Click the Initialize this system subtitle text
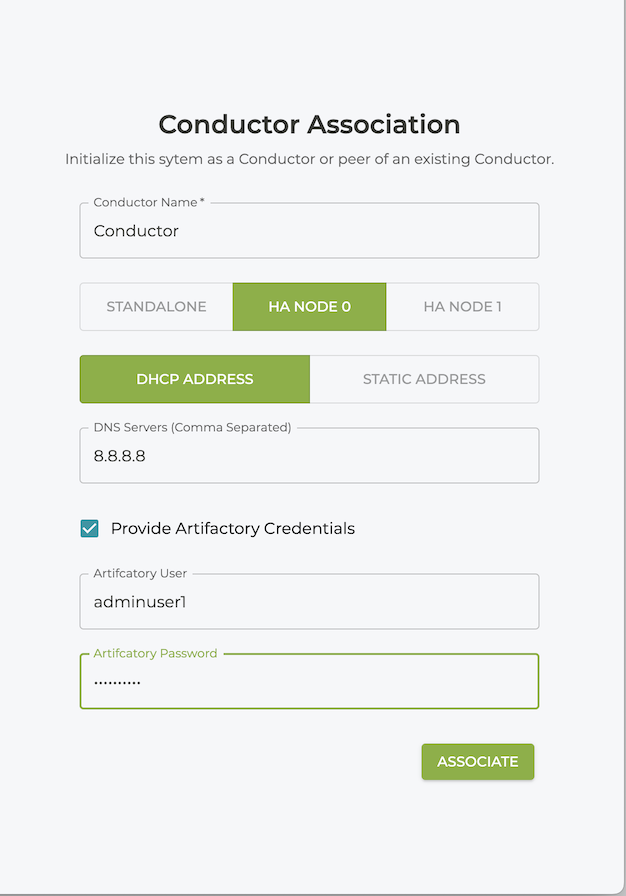The image size is (626, 896). pos(309,159)
